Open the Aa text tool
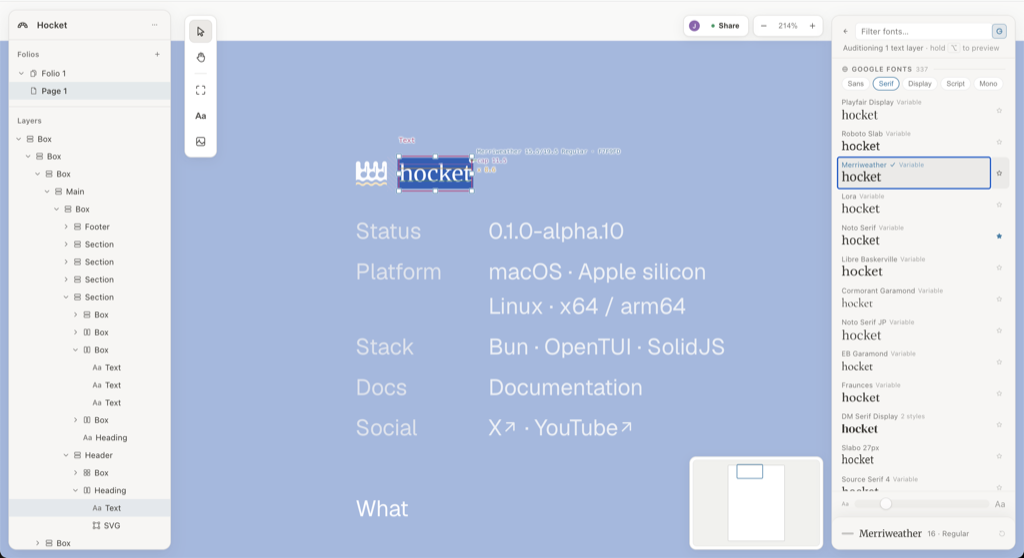 pos(200,116)
